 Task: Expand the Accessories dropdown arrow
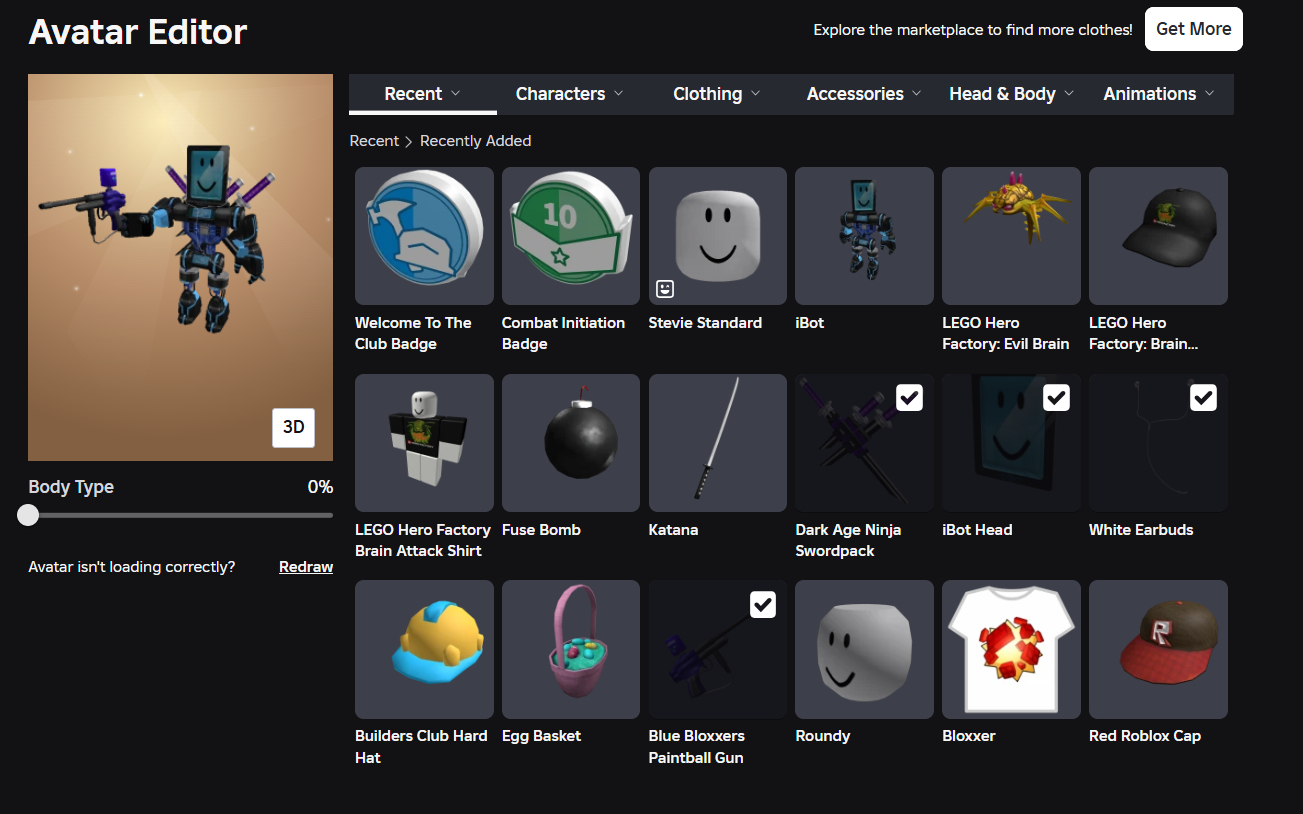click(x=917, y=93)
